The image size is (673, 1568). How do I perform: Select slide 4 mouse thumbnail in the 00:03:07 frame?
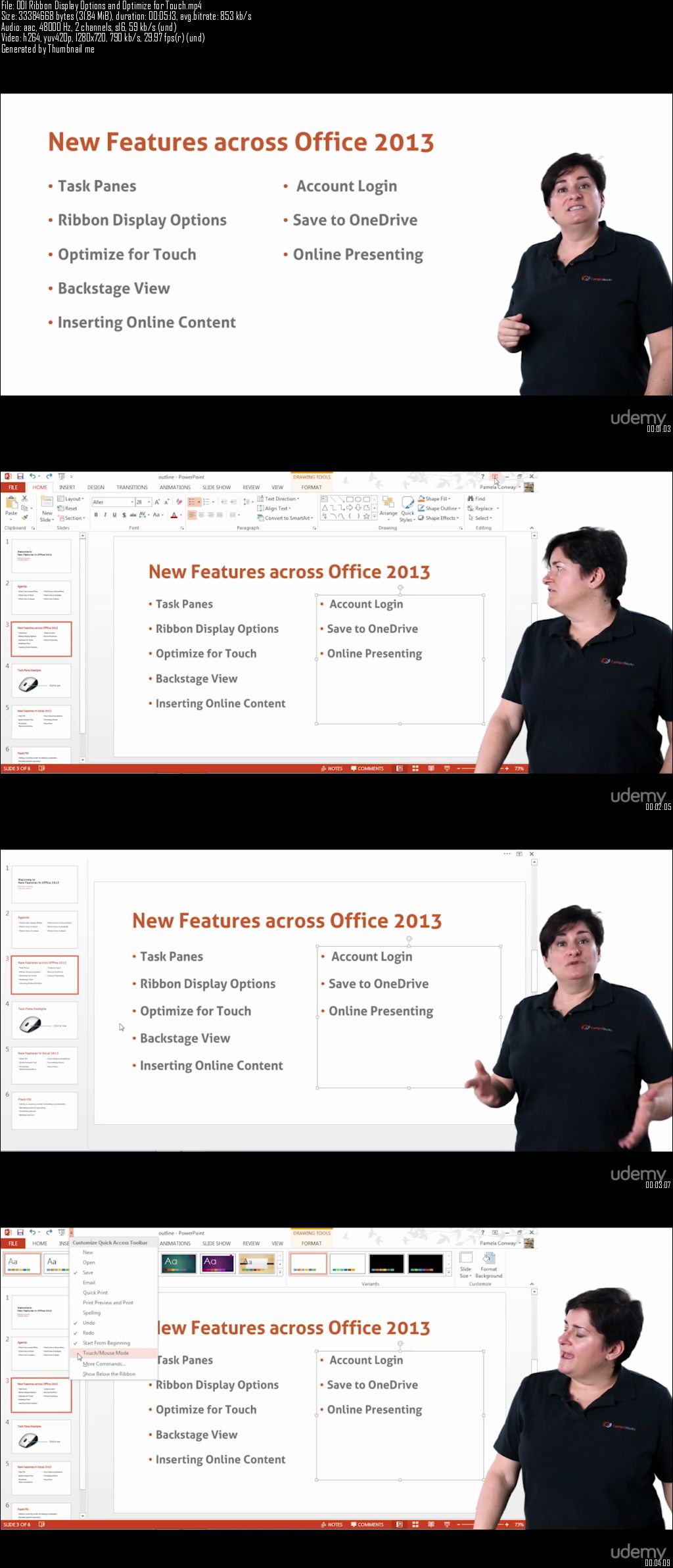45,1020
